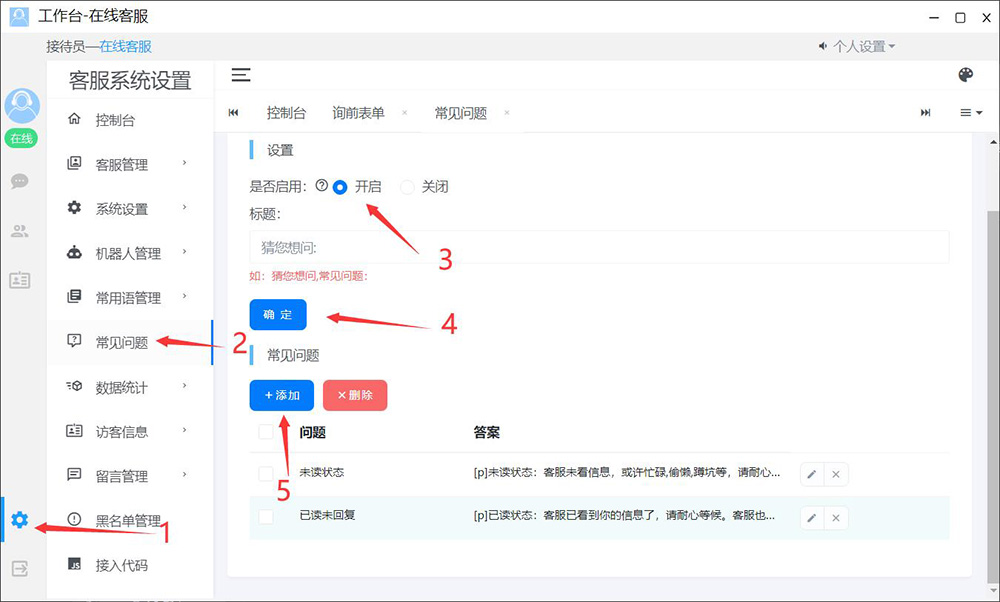The width and height of the screenshot is (1000, 602).
Task: Toggle the hamburger menu to collapse sidebar
Action: 241,75
